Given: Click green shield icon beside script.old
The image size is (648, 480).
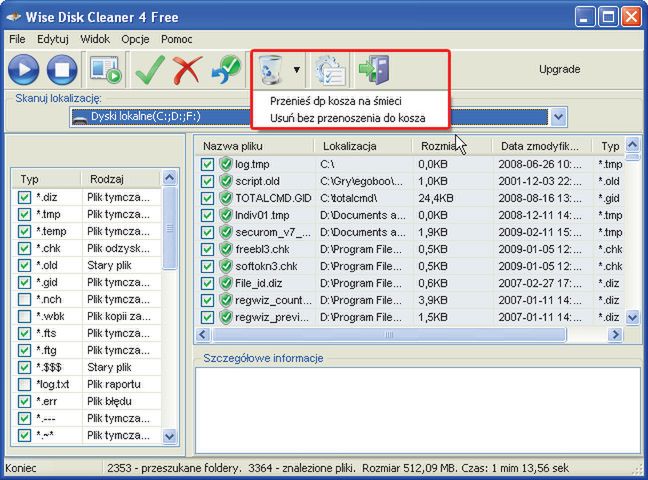Looking at the screenshot, I should coord(226,181).
